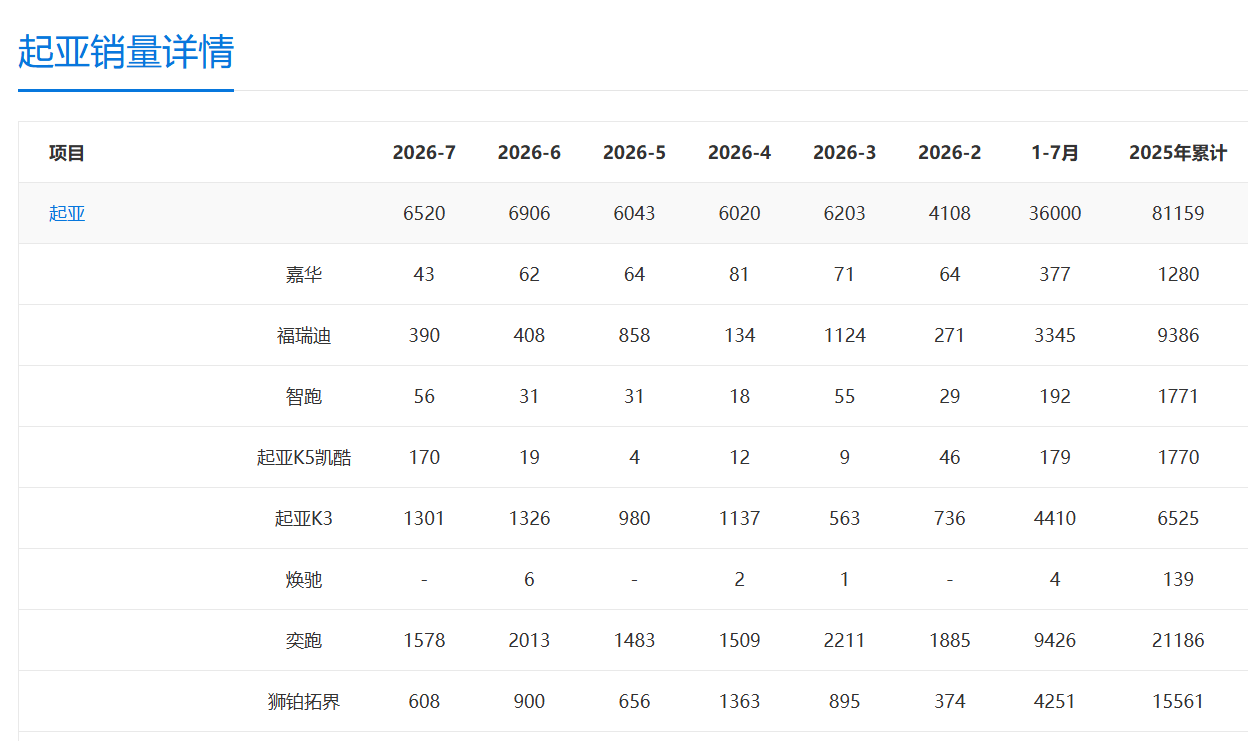This screenshot has height=741, width=1248.
Task: Select the 2026-5 column header
Action: coord(634,153)
